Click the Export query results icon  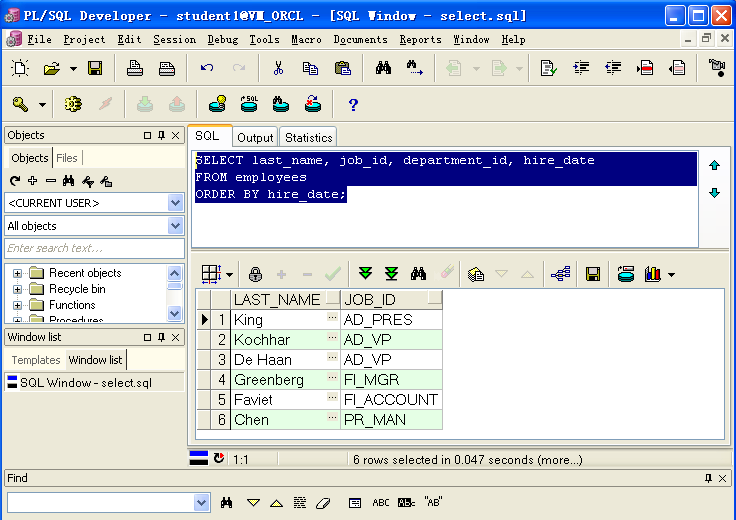476,274
